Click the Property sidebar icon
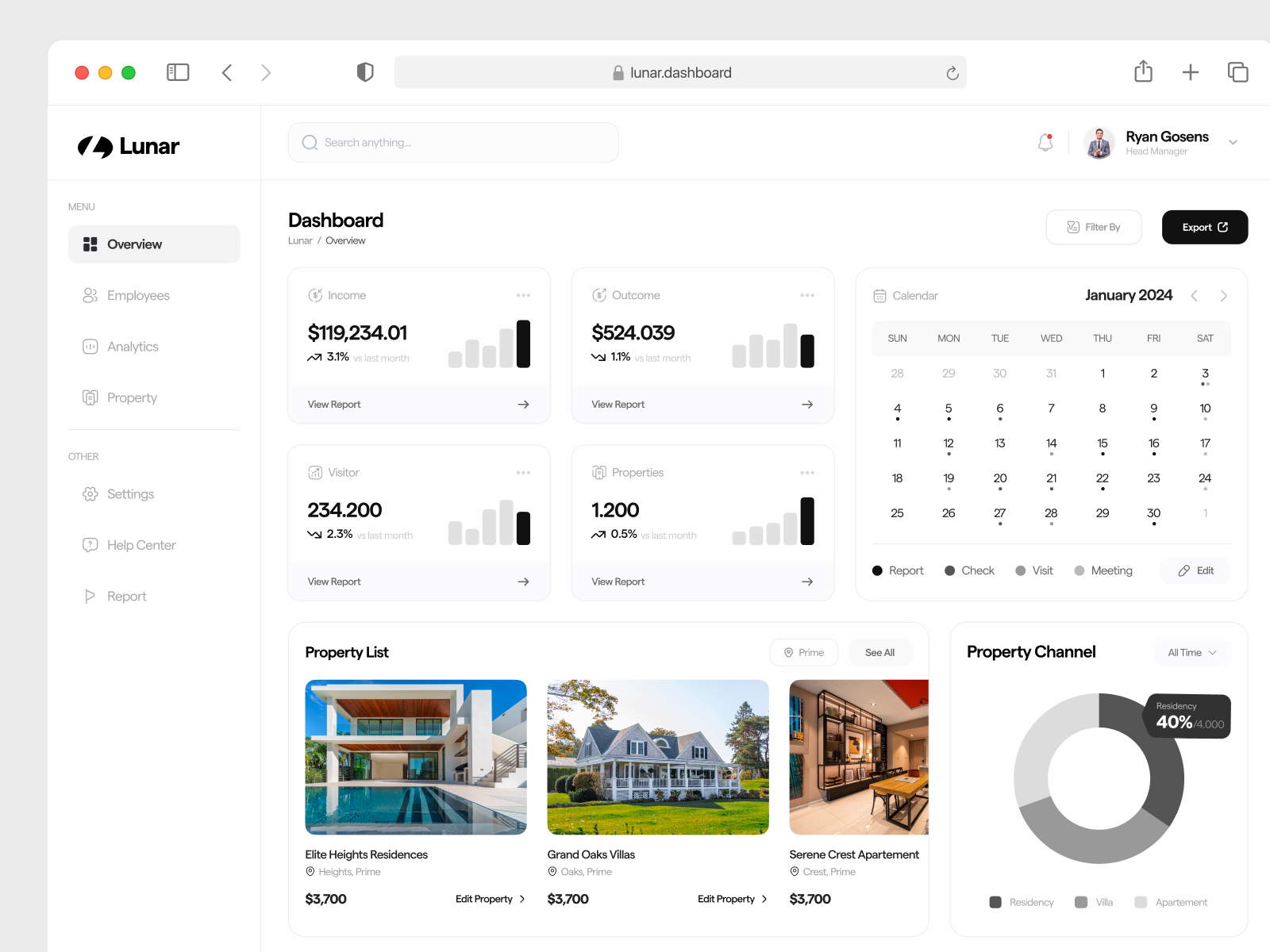This screenshot has width=1270, height=952. pos(90,397)
